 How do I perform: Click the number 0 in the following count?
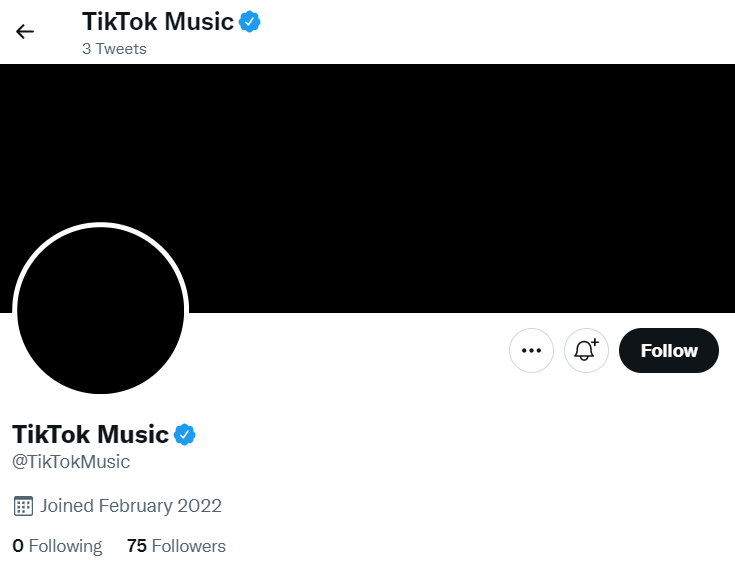pos(18,546)
